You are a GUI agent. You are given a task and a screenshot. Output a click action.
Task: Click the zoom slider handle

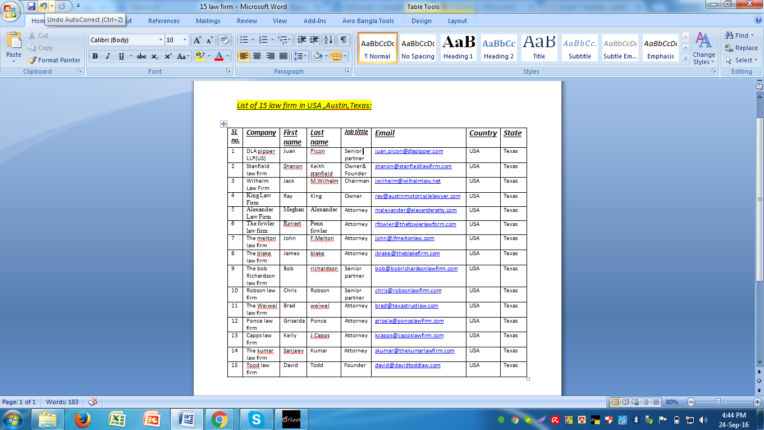(x=718, y=402)
